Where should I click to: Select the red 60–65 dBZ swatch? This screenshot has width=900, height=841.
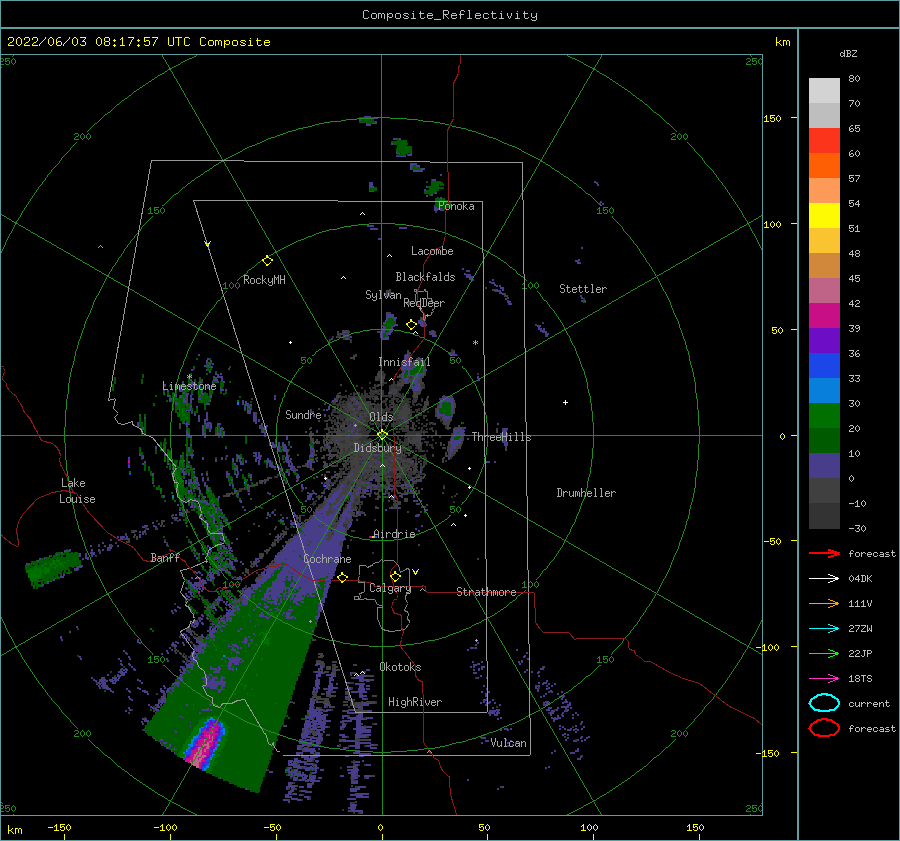coord(824,141)
